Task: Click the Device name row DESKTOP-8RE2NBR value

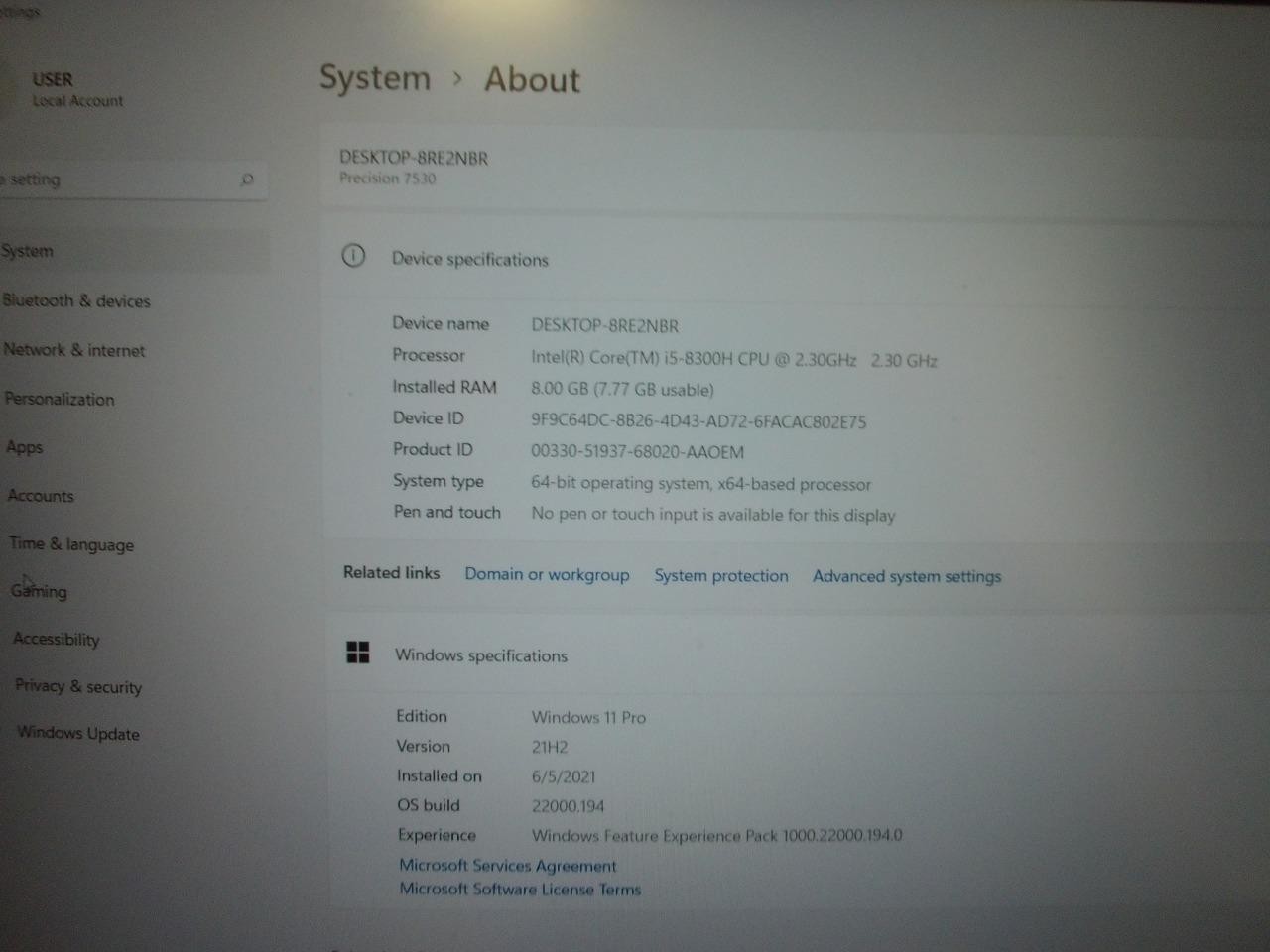Action: (x=605, y=325)
